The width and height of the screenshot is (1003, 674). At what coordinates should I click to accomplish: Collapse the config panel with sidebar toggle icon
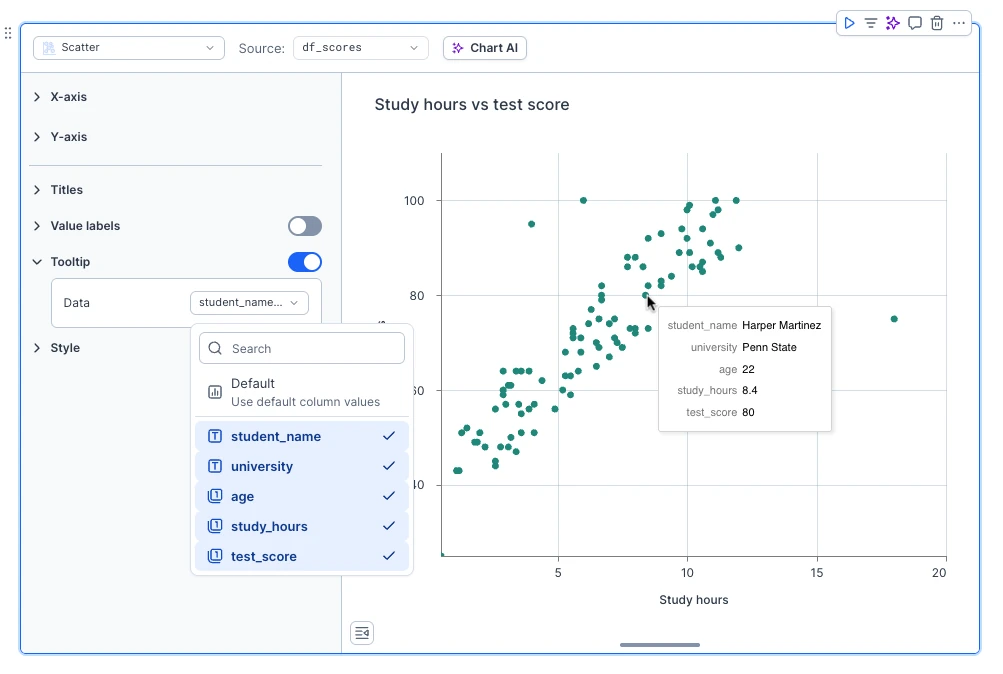[x=362, y=633]
